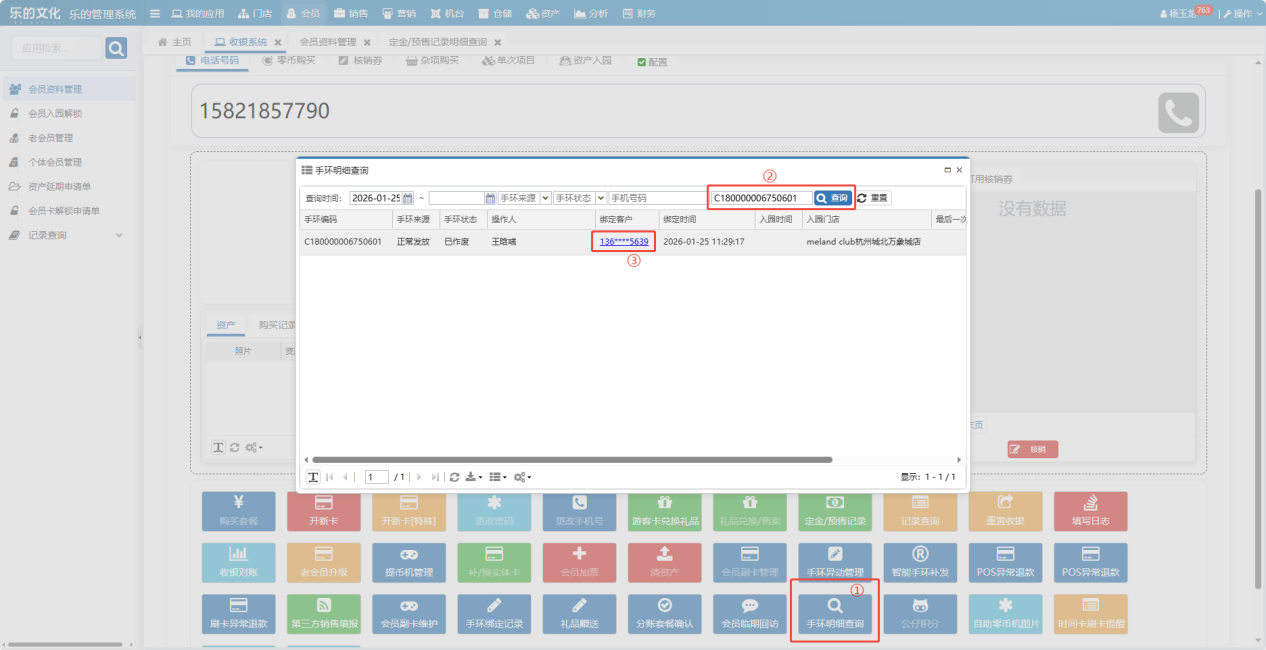Open bound customer link 136****5639
This screenshot has width=1266, height=650.
[624, 242]
